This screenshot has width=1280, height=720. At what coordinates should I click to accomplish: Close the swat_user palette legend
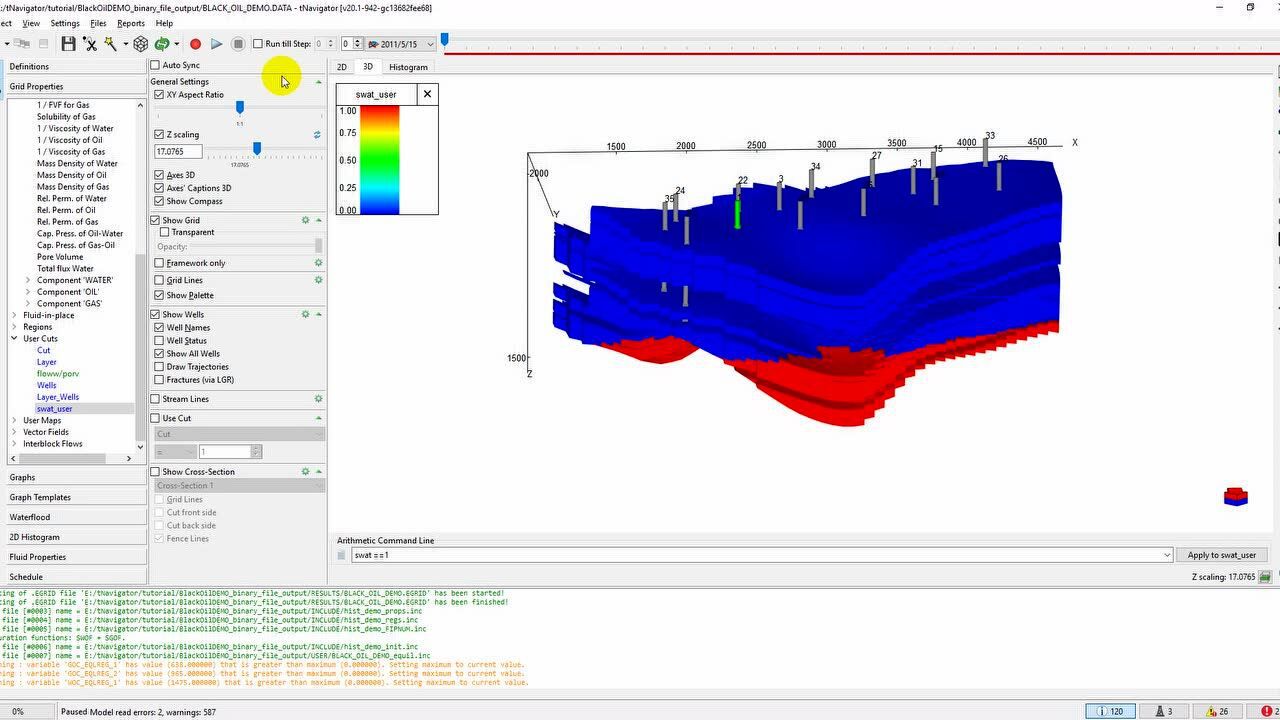pos(427,94)
